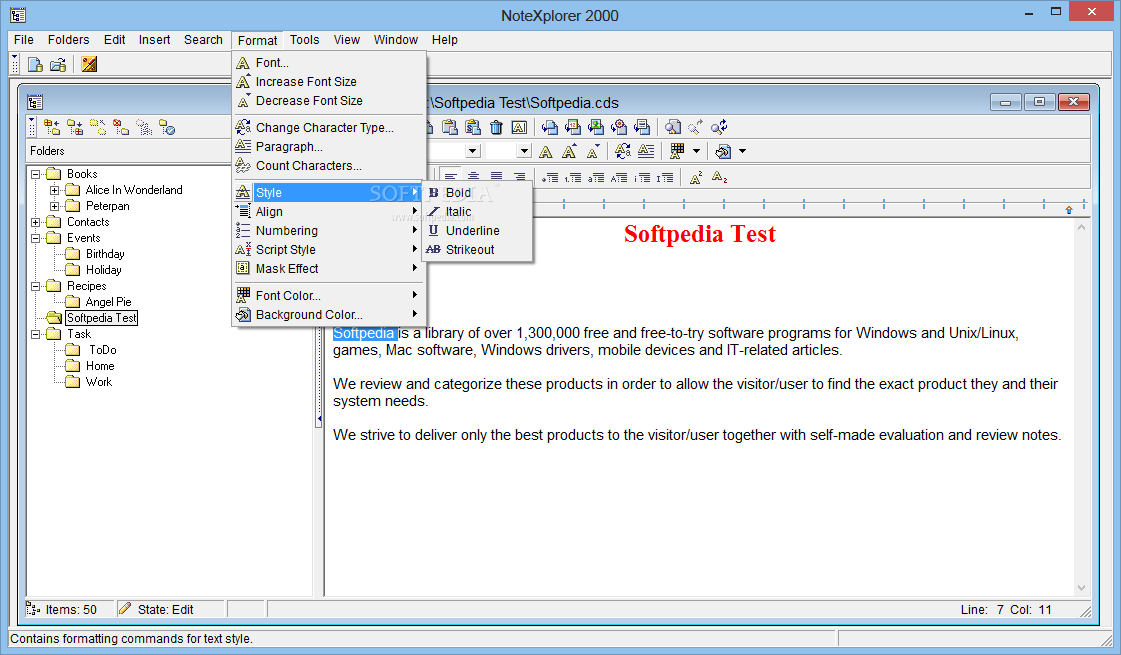
Task: Select the ToDo folder
Action: point(102,350)
